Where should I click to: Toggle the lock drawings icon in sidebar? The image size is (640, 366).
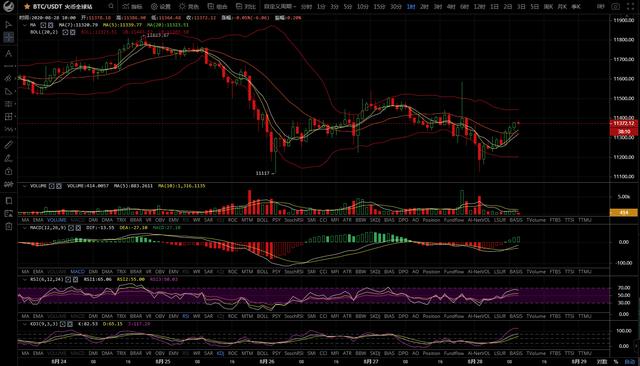9,171
